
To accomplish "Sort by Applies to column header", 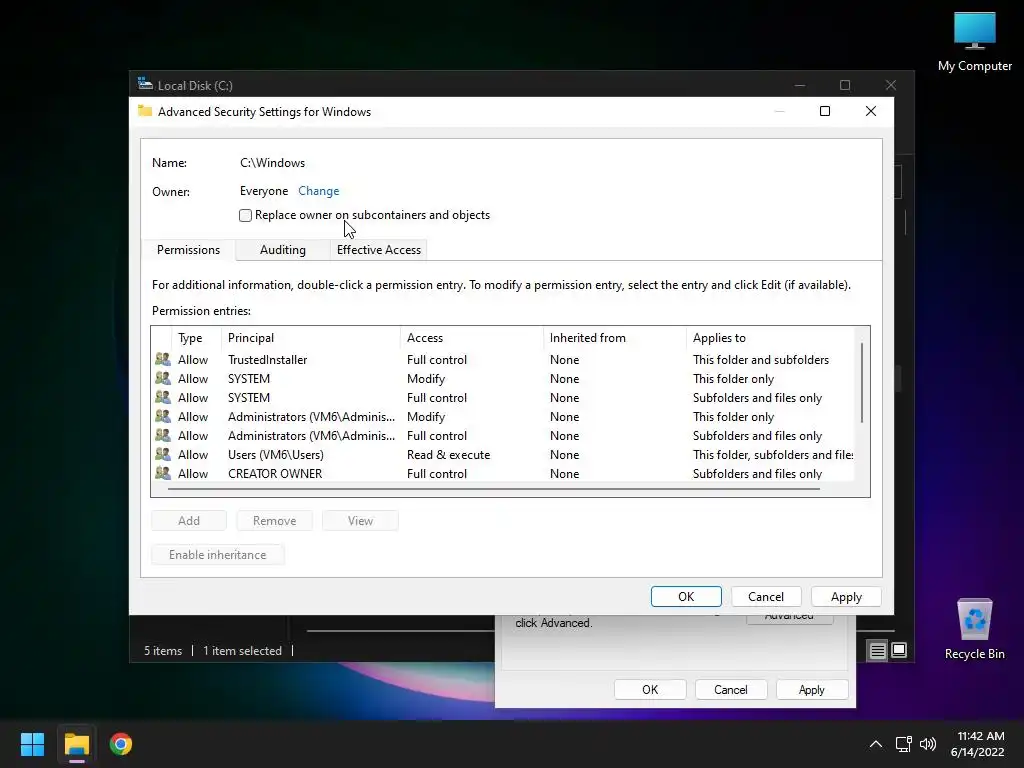I will (x=770, y=338).
